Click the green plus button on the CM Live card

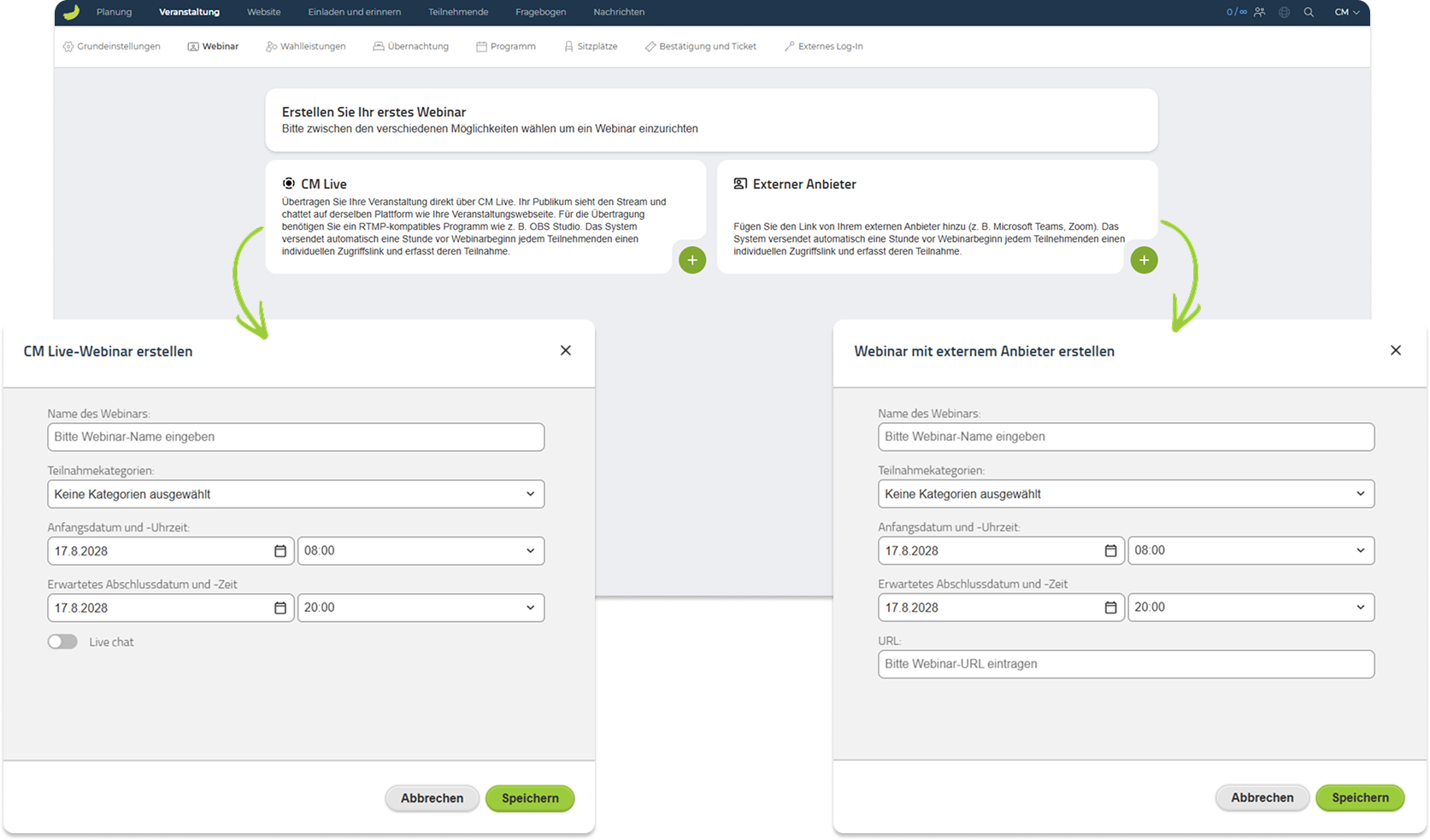pyautogui.click(x=692, y=260)
